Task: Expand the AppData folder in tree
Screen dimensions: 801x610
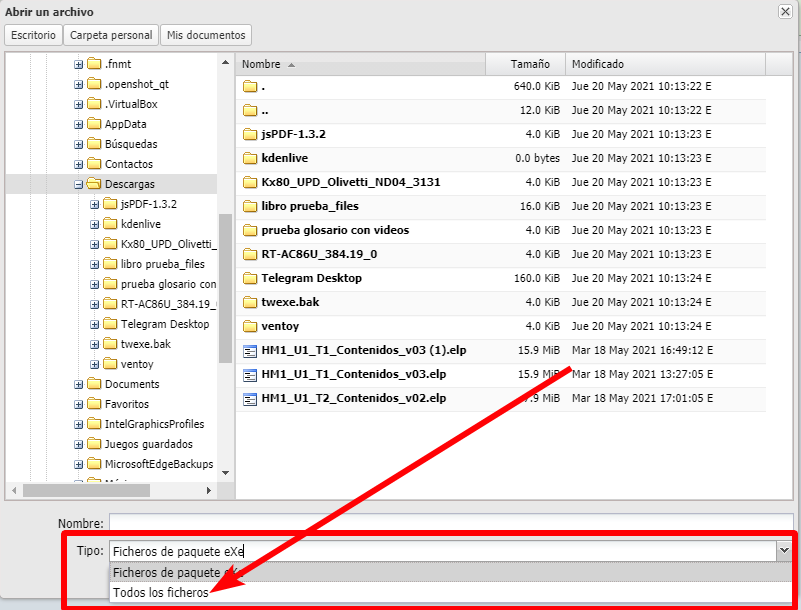Action: pyautogui.click(x=79, y=124)
